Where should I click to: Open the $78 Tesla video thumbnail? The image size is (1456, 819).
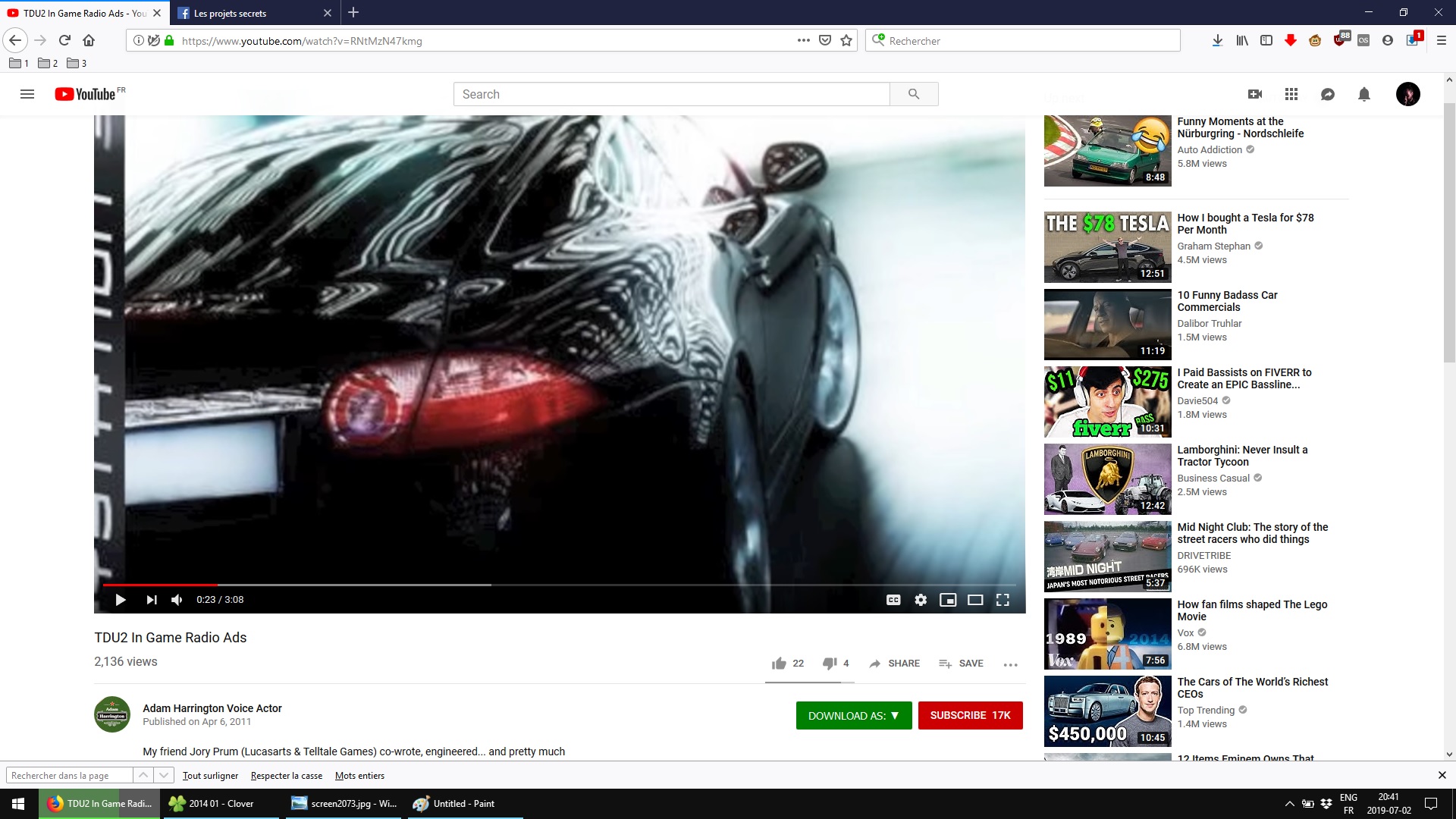(1107, 246)
